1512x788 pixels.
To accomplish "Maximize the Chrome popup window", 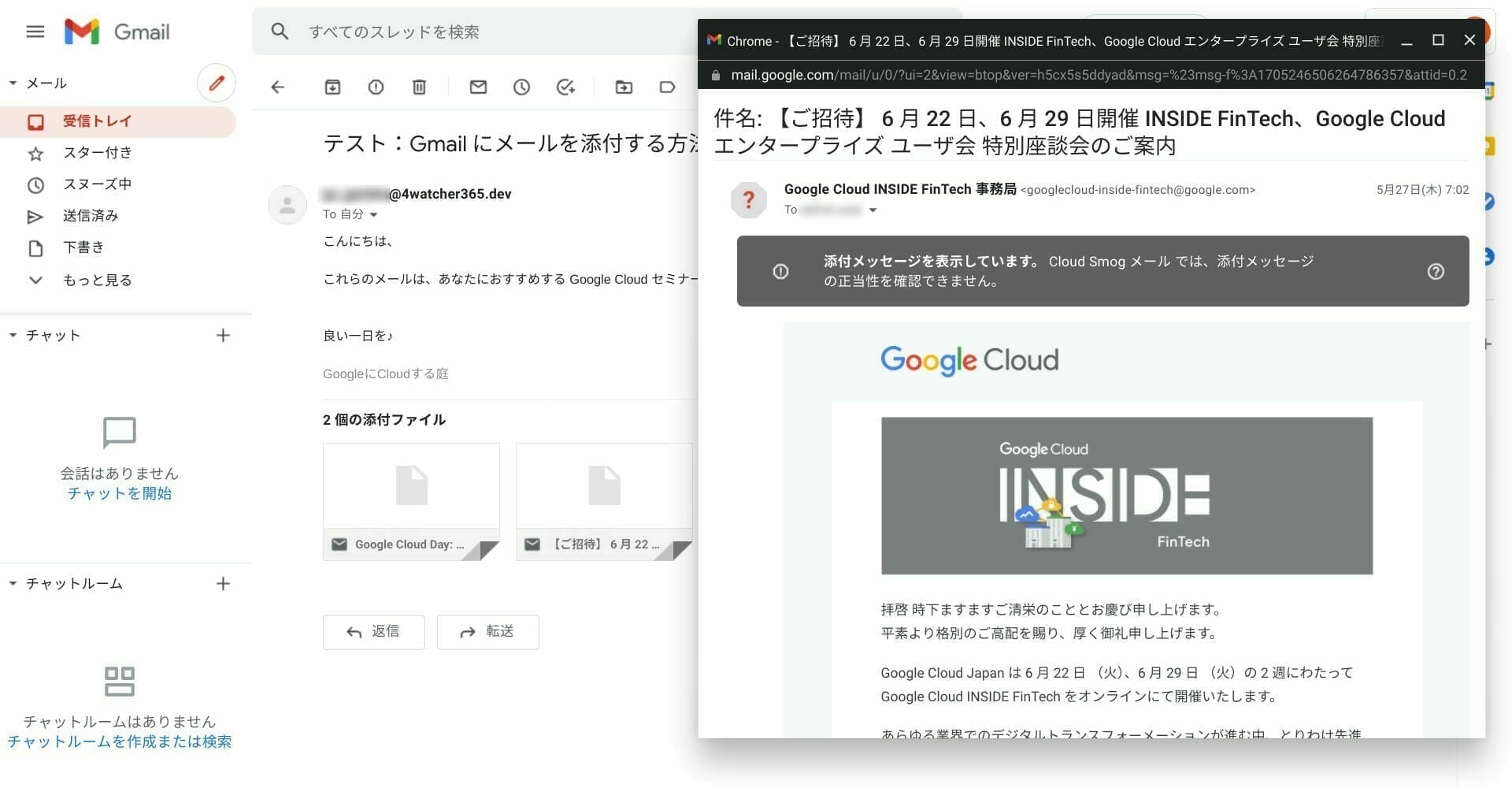I will tap(1438, 40).
